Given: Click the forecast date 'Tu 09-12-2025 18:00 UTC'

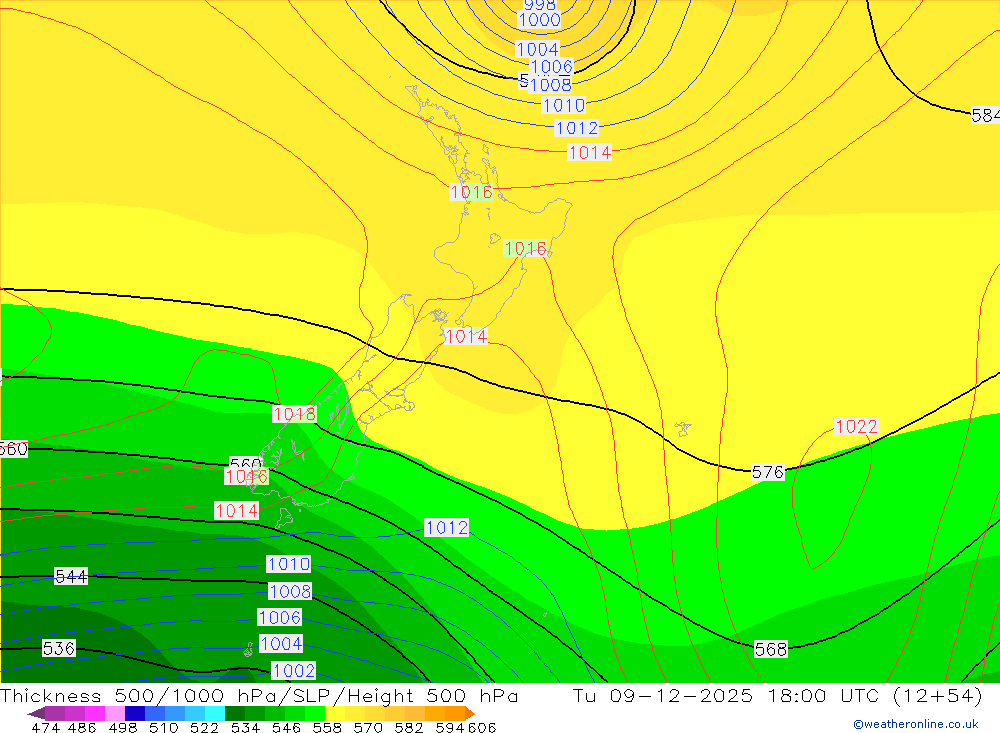Looking at the screenshot, I should 726,696.
